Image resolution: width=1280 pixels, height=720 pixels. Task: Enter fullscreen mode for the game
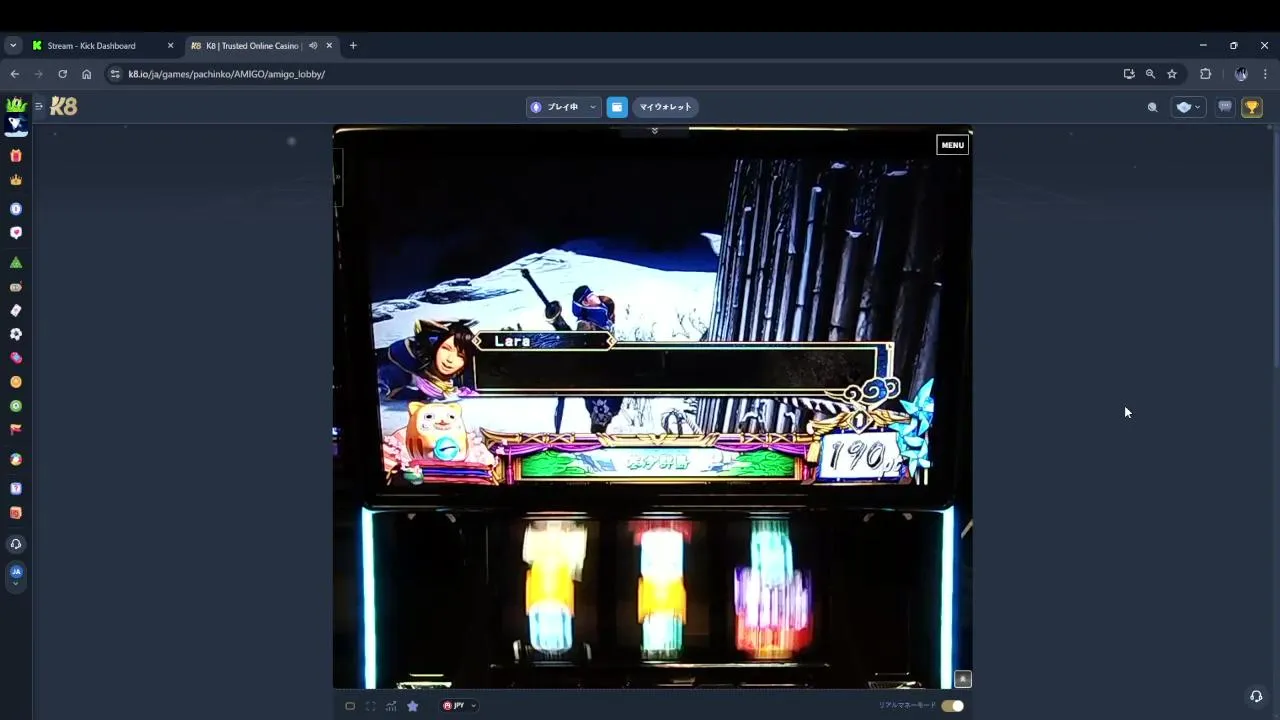(x=370, y=706)
